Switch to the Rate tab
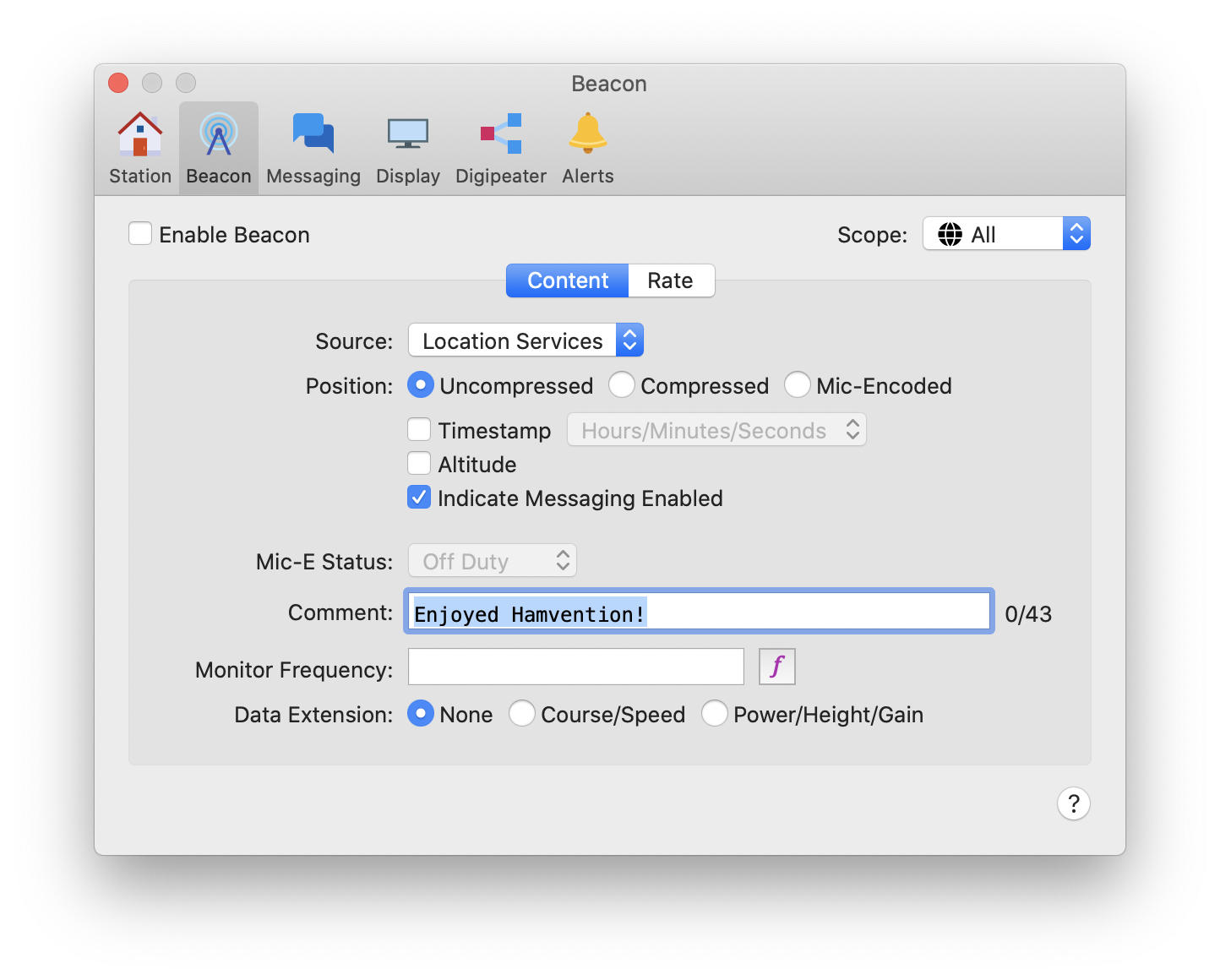 click(671, 280)
